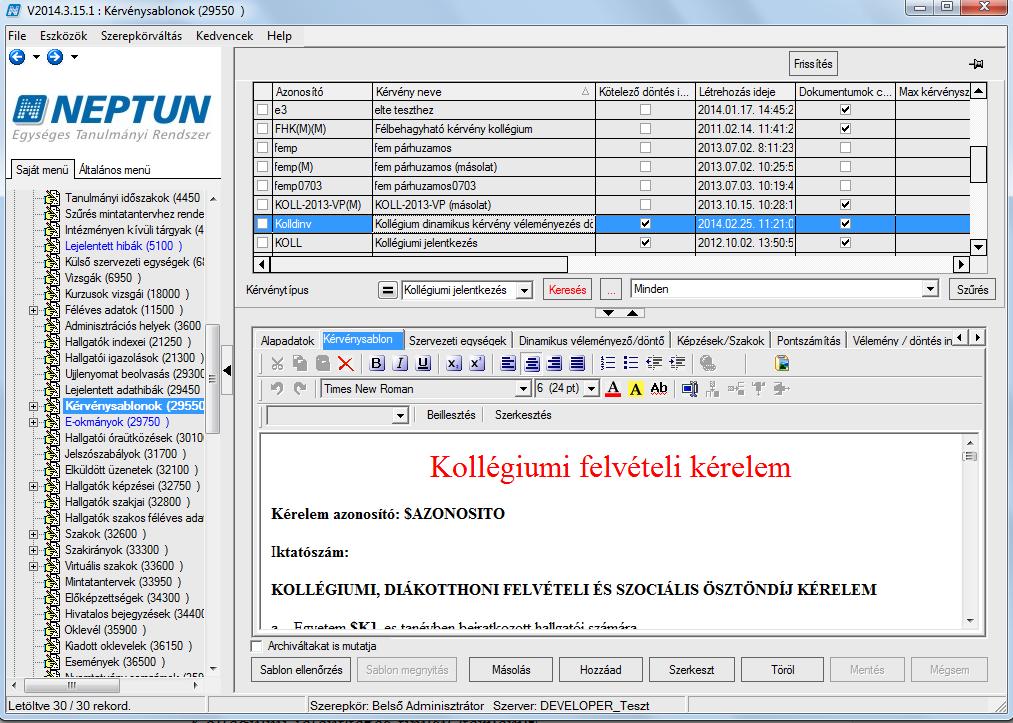This screenshot has width=1013, height=723.
Task: Click the Másolás button
Action: pyautogui.click(x=511, y=670)
